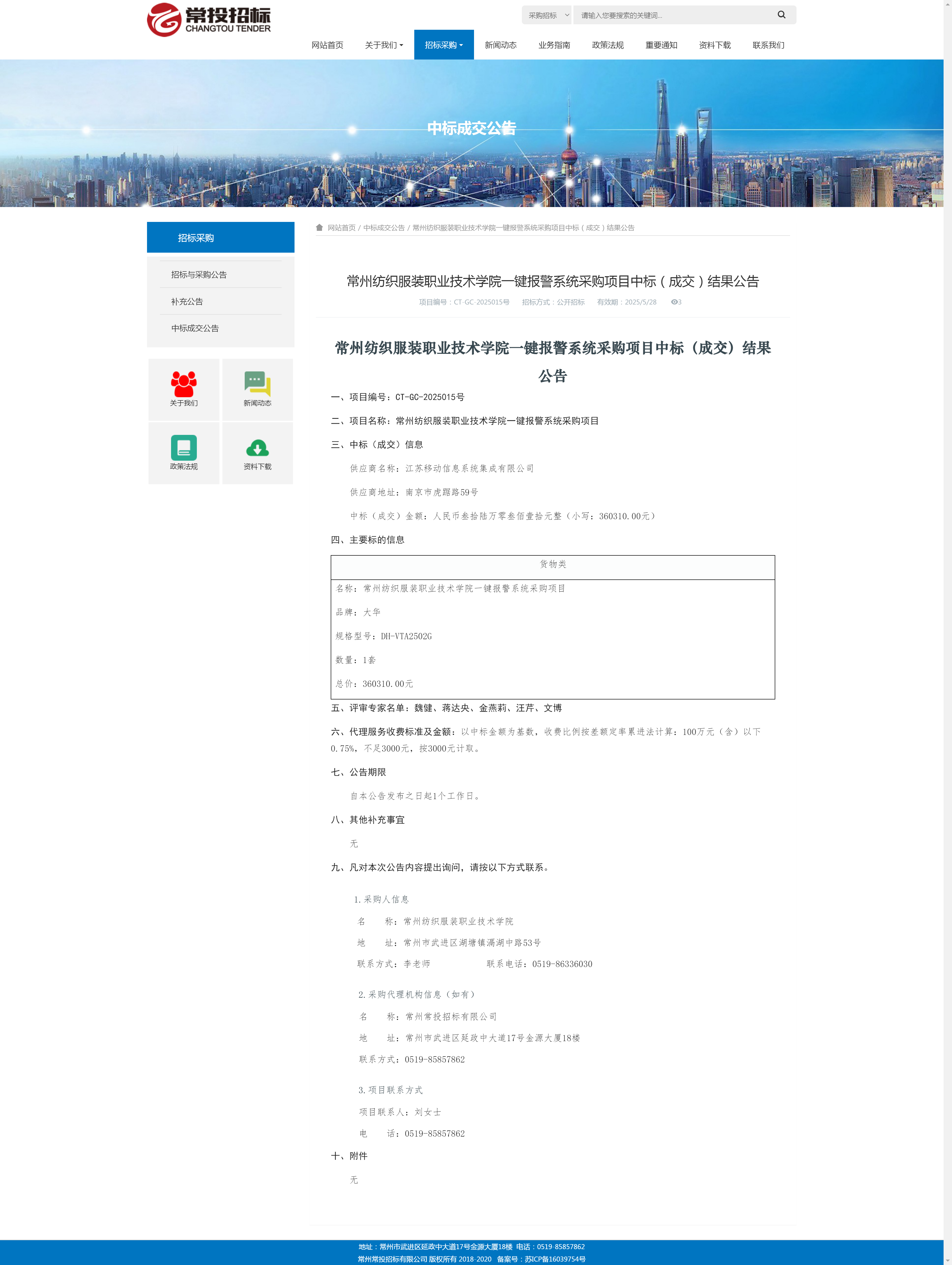Open the 新闻动态 chat bubble icon

(257, 384)
